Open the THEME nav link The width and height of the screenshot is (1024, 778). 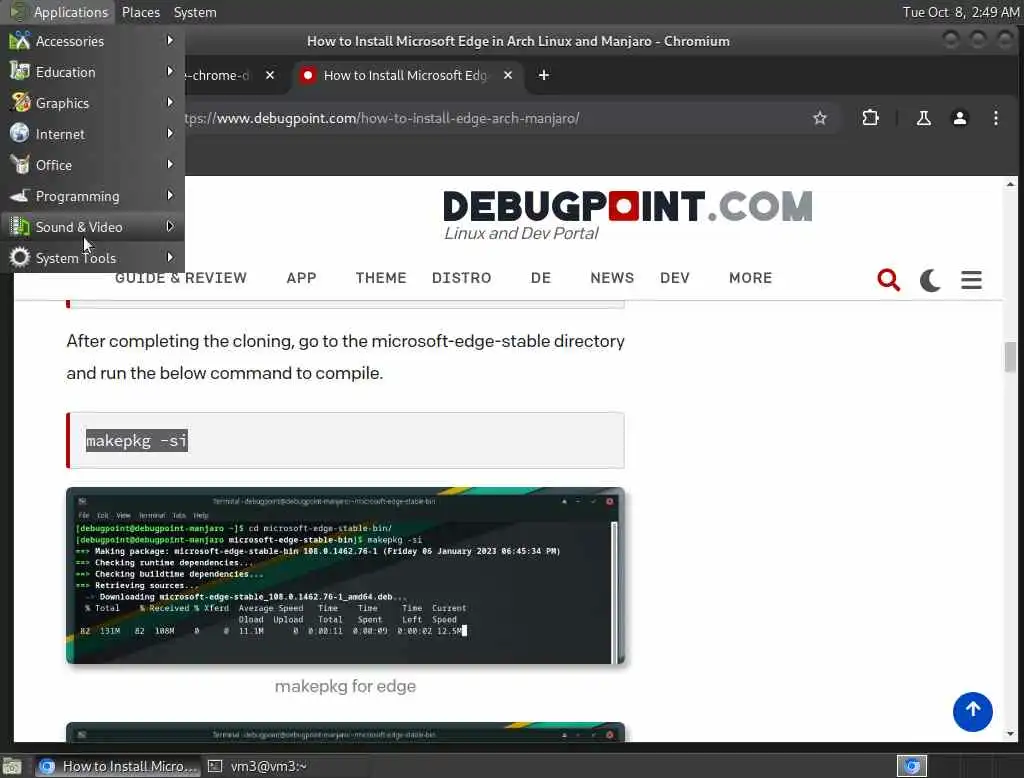381,278
